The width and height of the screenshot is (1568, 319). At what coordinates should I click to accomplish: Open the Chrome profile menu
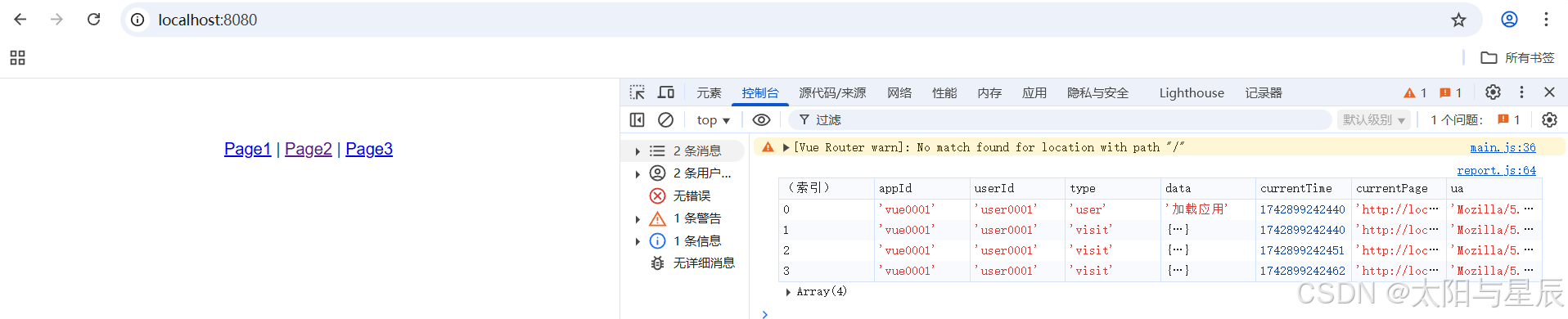1509,20
